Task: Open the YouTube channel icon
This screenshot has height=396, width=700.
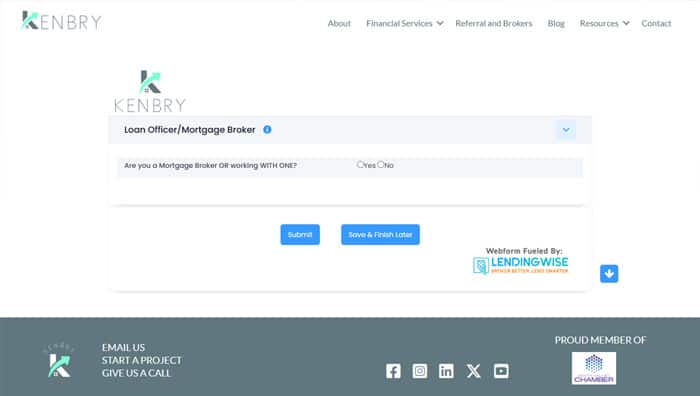Action: point(501,371)
